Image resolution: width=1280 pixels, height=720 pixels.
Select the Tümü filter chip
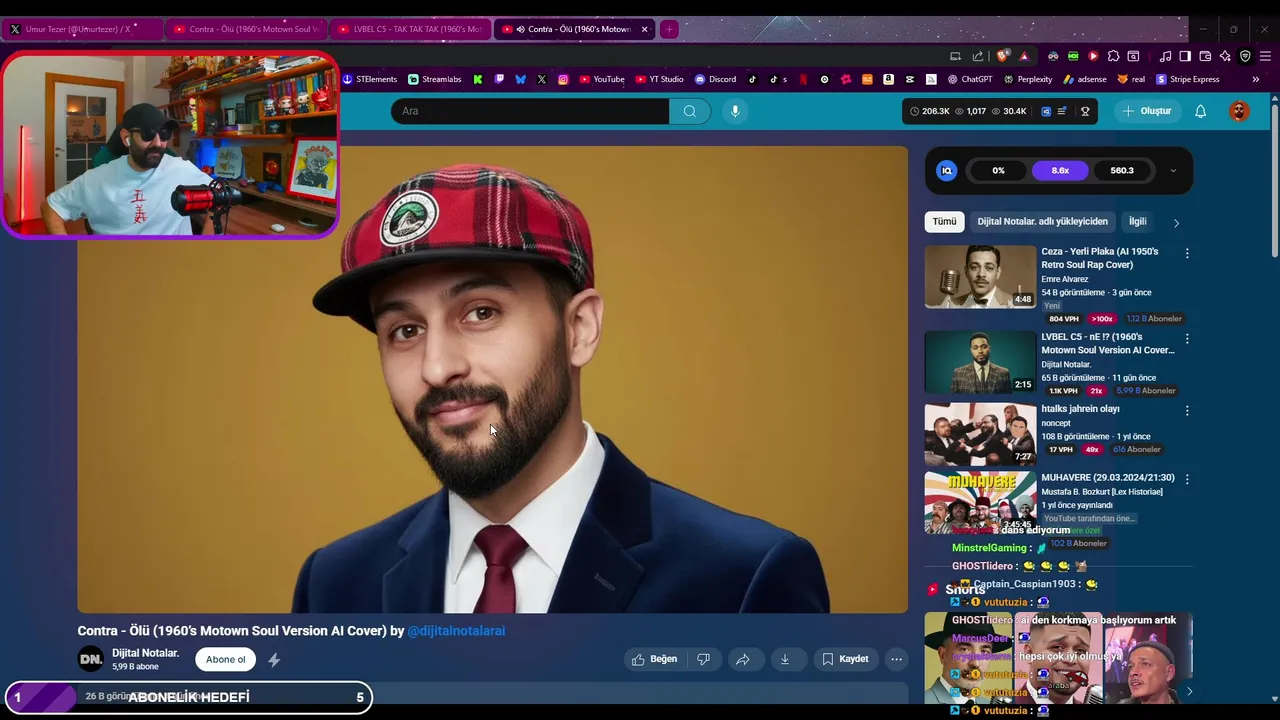tap(944, 222)
